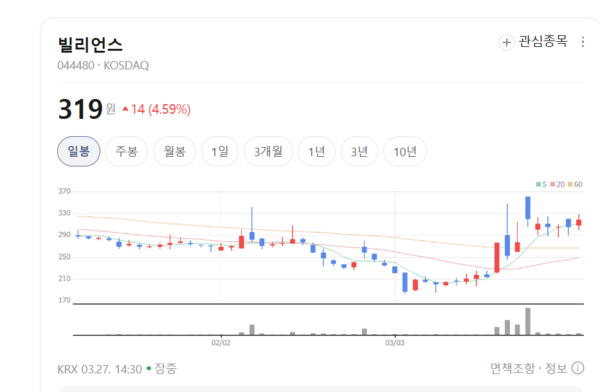The image size is (600, 392).
Task: Open the 면책조항 · 정보 link
Action: click(x=529, y=368)
